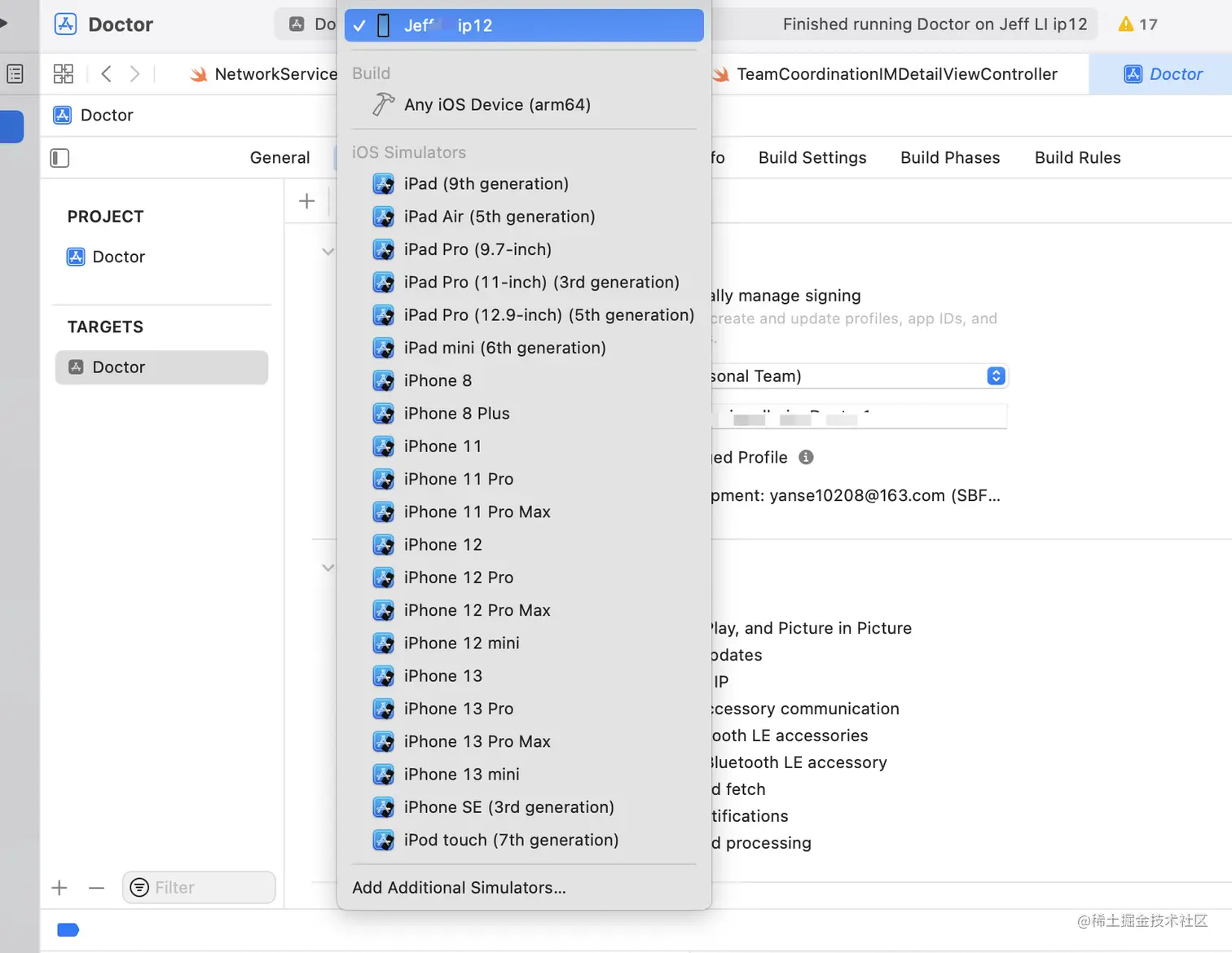Toggle the project targets list sidebar icon
This screenshot has width=1232, height=953.
[59, 157]
